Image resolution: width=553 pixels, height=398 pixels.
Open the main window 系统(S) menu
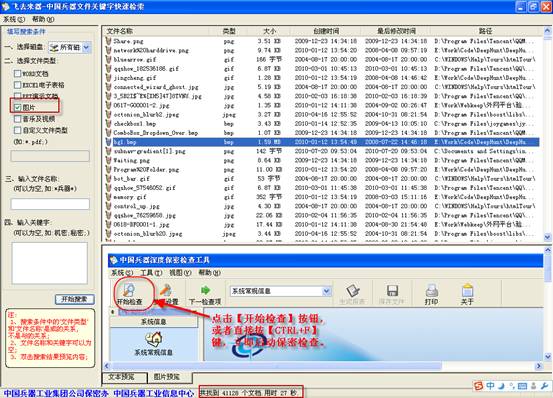coord(14,19)
